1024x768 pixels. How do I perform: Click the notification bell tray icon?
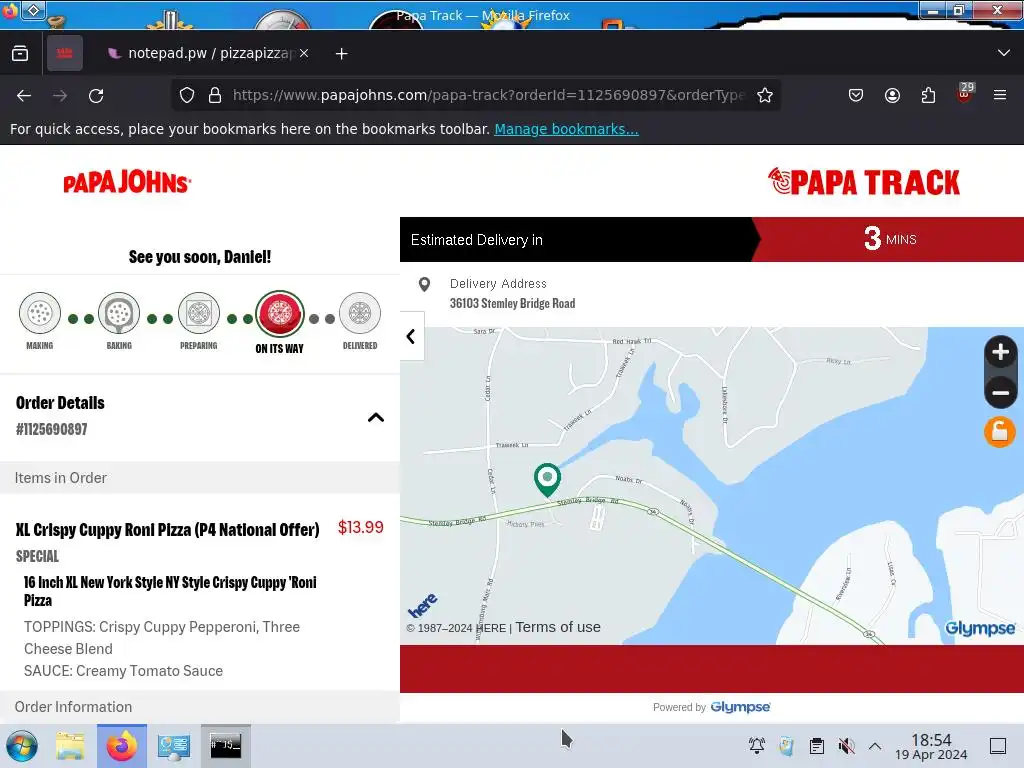[757, 746]
